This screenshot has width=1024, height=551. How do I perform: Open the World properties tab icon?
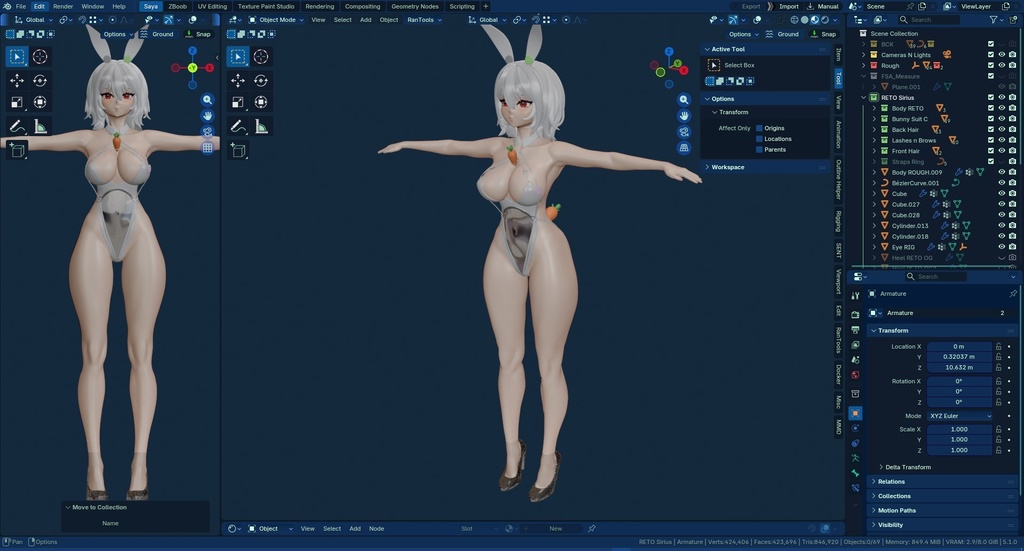(x=855, y=375)
